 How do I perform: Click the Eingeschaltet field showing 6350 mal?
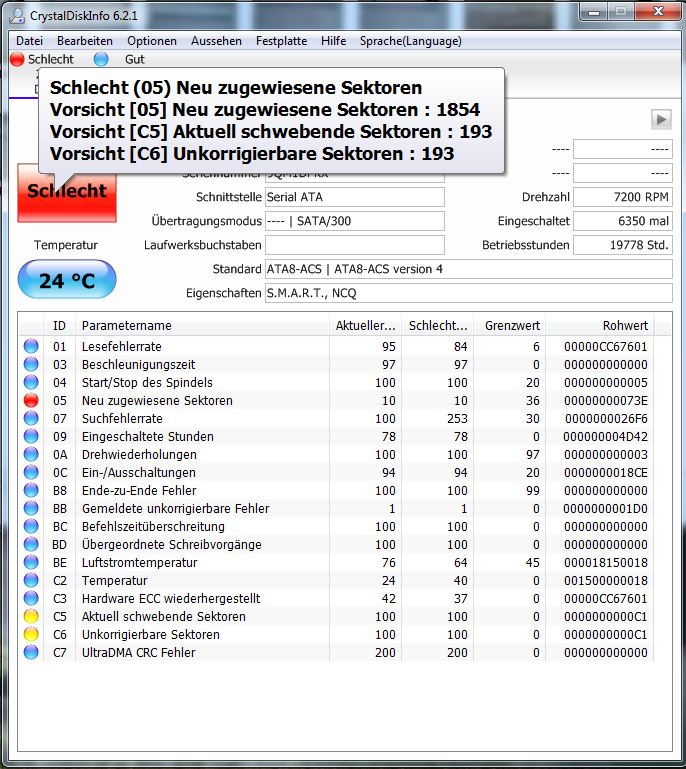pyautogui.click(x=622, y=221)
